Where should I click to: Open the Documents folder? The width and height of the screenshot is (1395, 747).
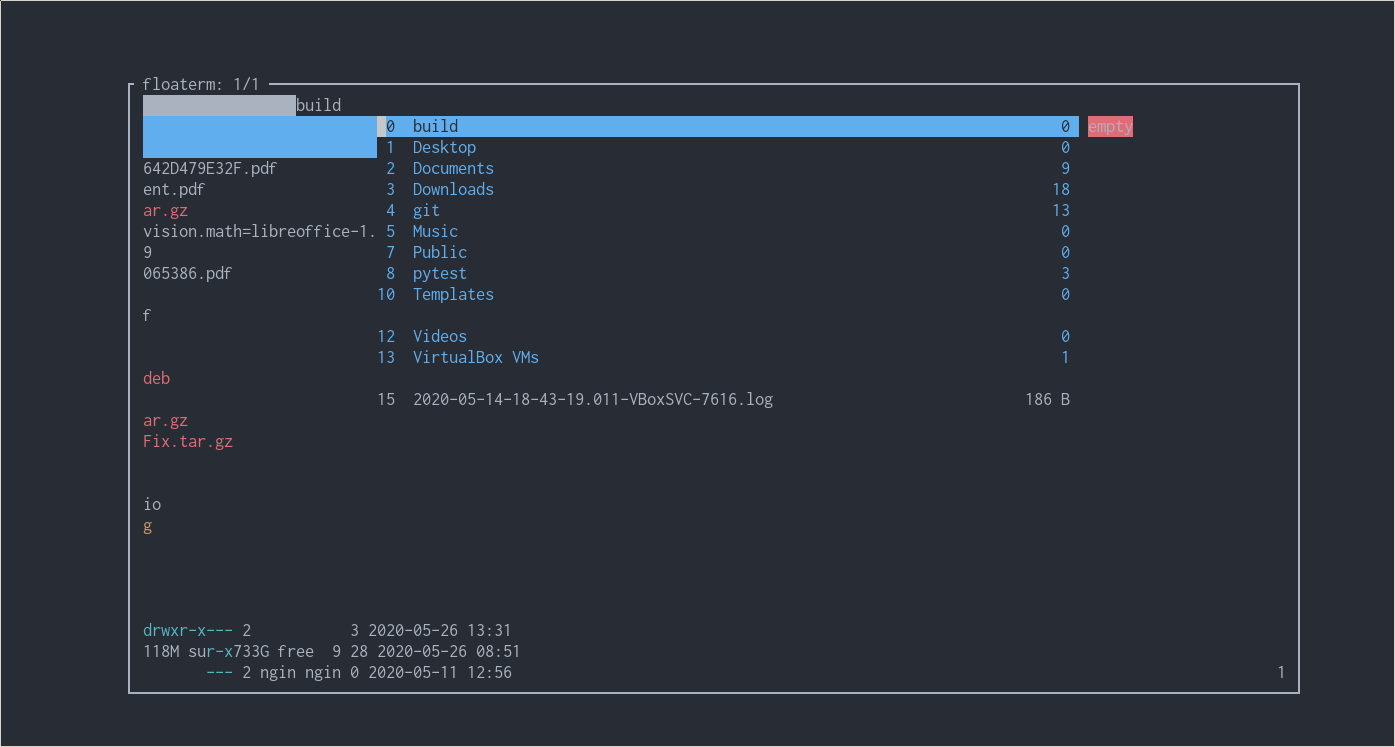(x=452, y=168)
